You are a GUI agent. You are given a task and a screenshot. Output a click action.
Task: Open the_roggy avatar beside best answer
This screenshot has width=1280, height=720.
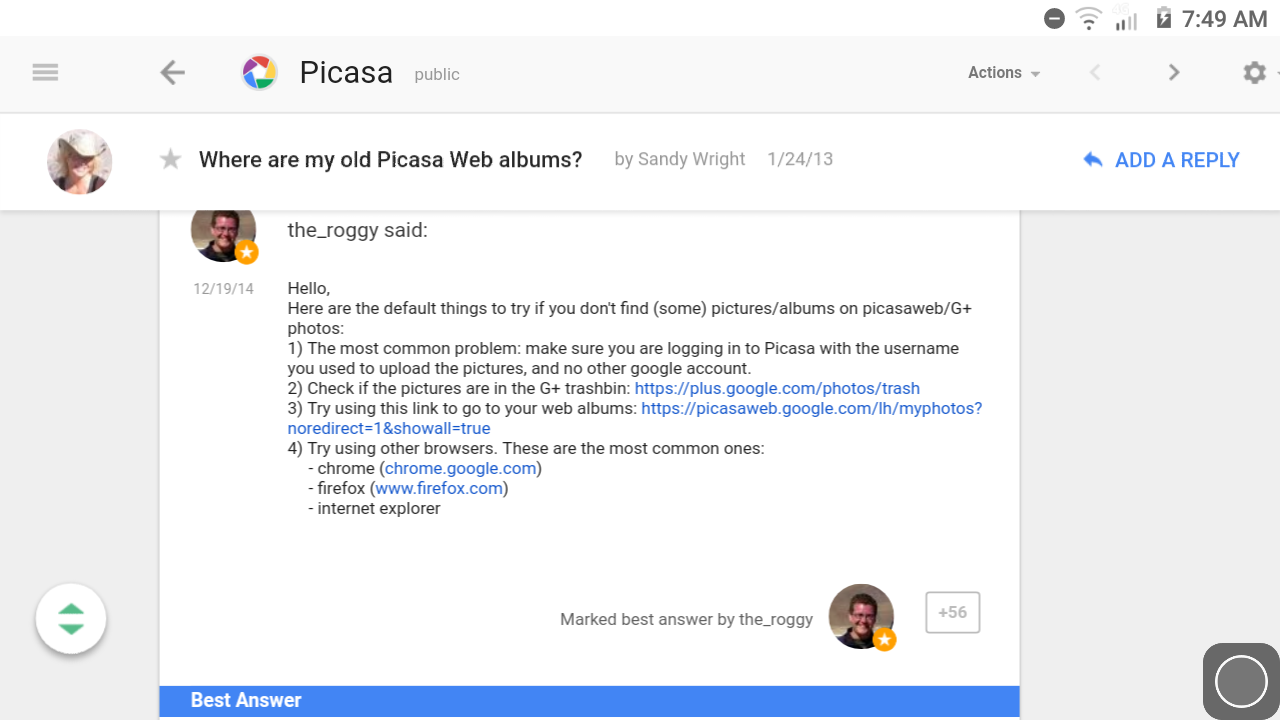click(862, 617)
